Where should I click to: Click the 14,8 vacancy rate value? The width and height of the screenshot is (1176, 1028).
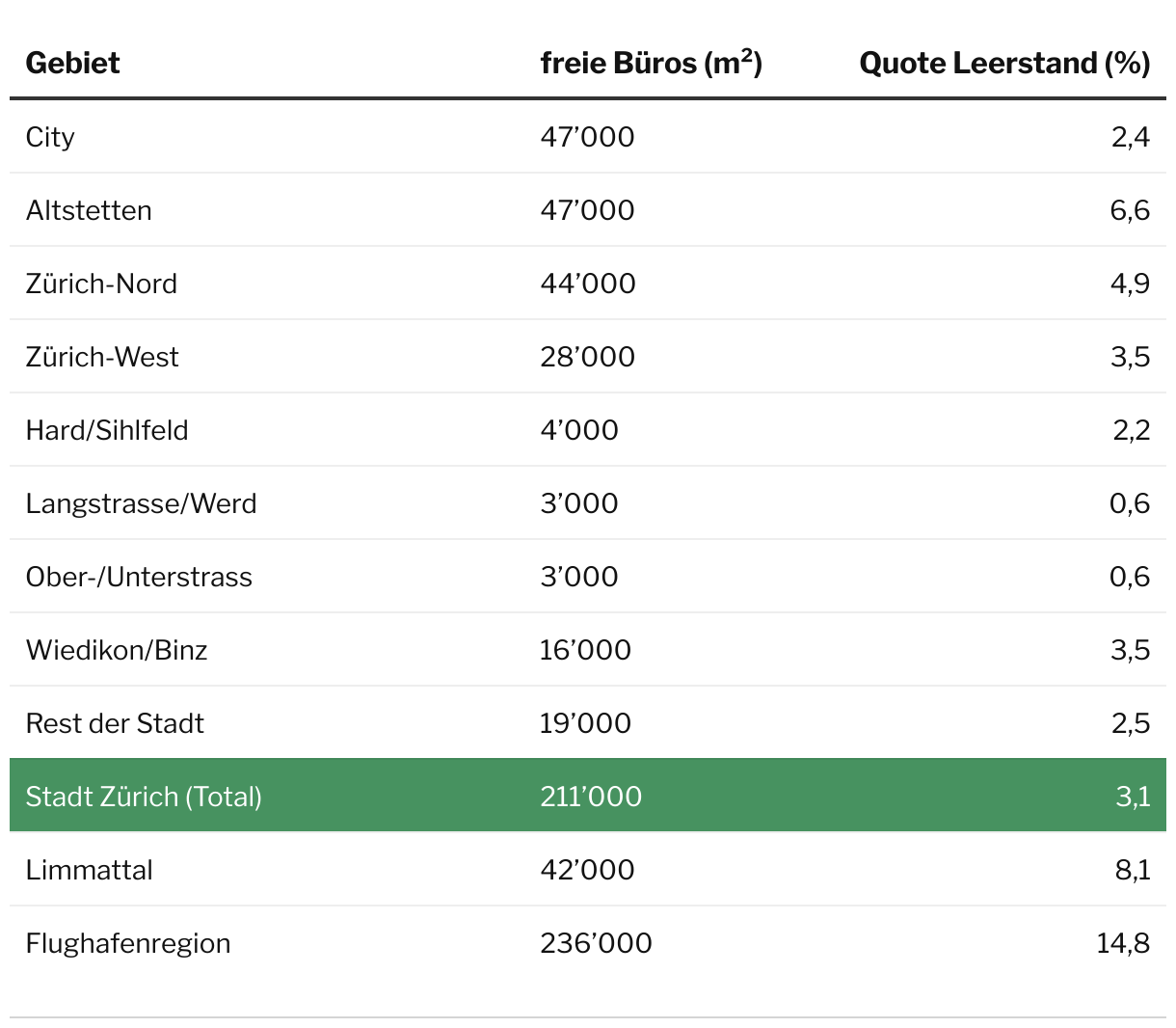[1123, 943]
